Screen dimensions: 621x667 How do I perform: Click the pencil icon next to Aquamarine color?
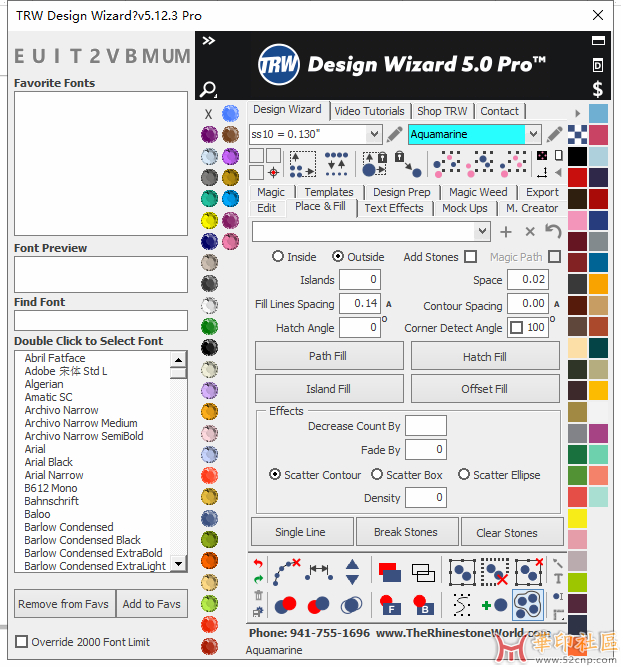tap(554, 134)
